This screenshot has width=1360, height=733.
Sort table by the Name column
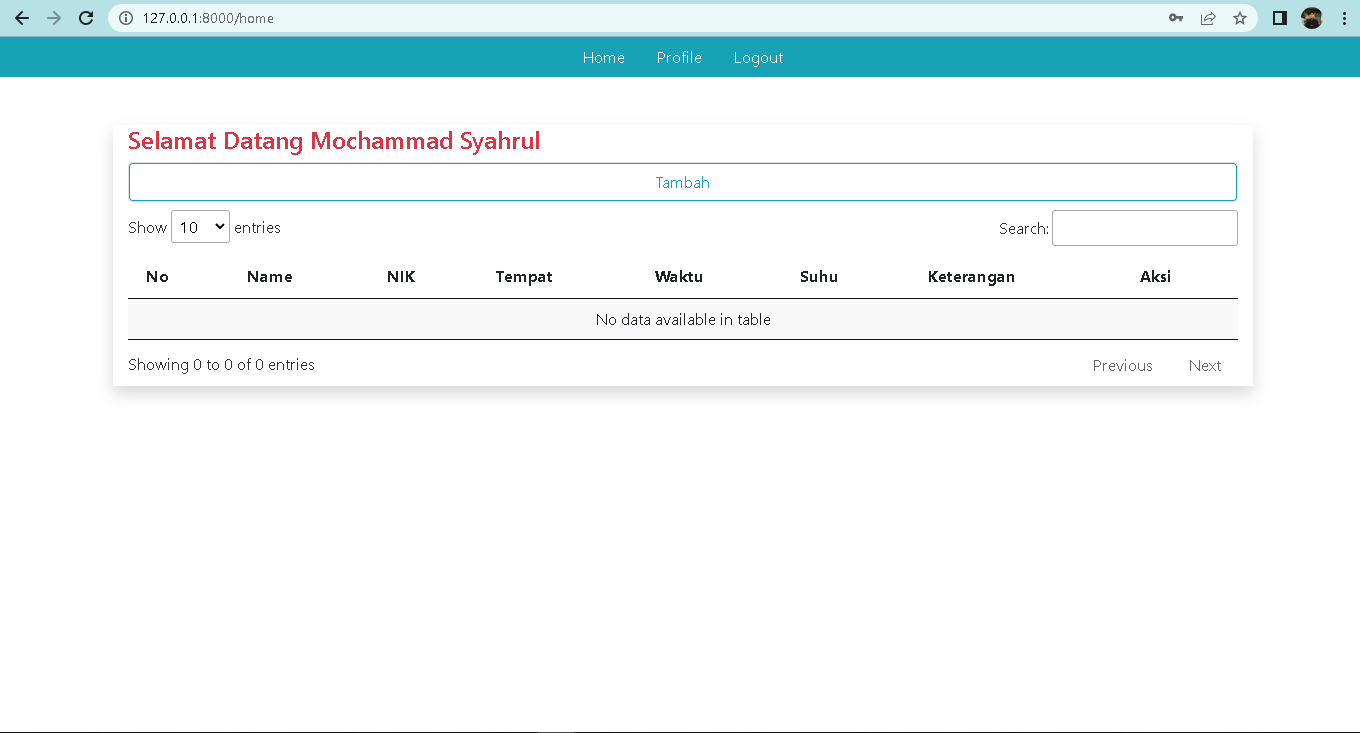pos(269,277)
